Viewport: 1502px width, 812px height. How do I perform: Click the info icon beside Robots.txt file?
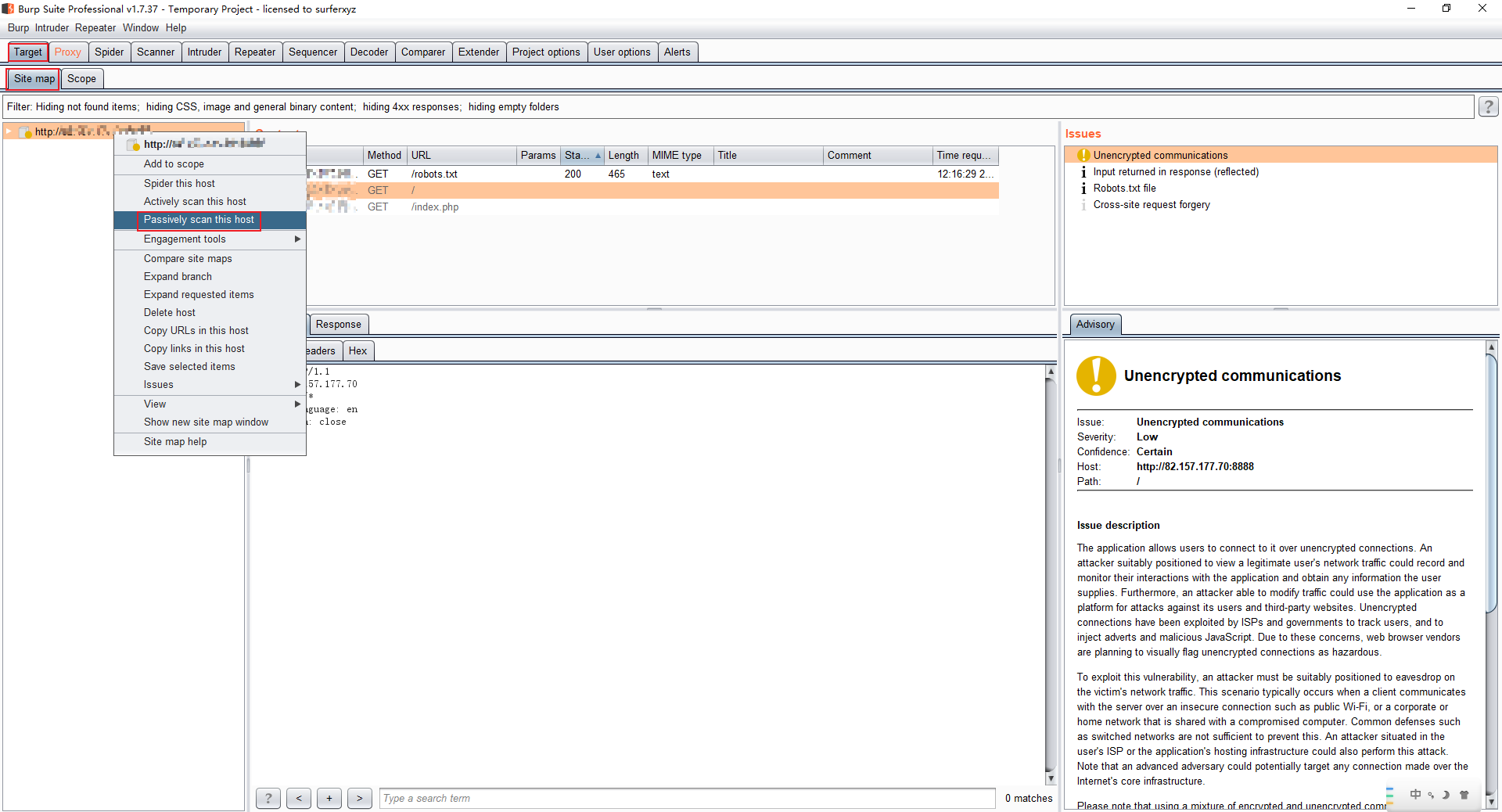click(x=1083, y=188)
